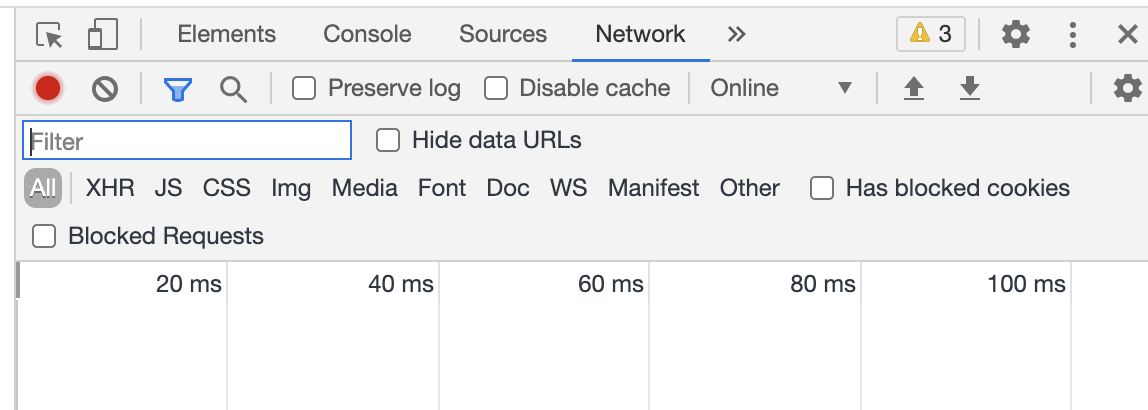Open the Sources tab
Screen dimensions: 1148x410
(x=503, y=35)
